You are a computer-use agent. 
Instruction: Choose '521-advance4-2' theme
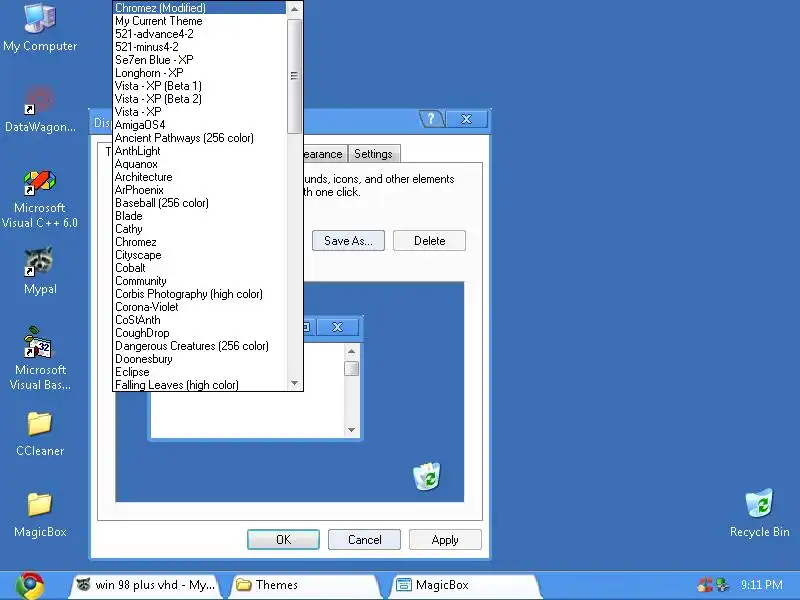click(x=199, y=34)
